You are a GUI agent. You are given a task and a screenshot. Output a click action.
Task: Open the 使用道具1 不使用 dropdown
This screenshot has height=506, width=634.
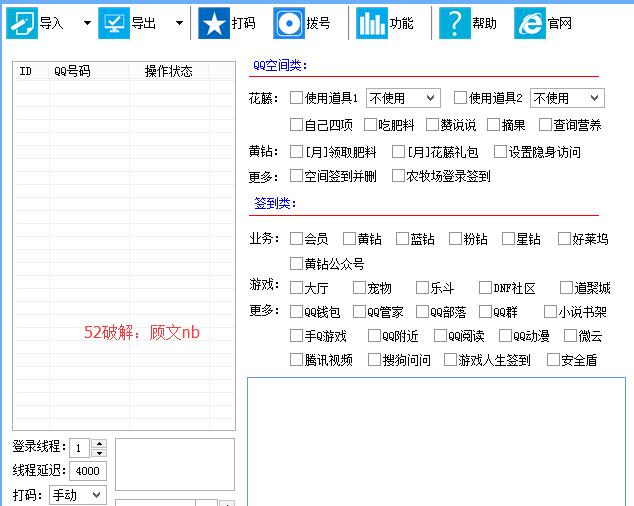click(x=403, y=98)
